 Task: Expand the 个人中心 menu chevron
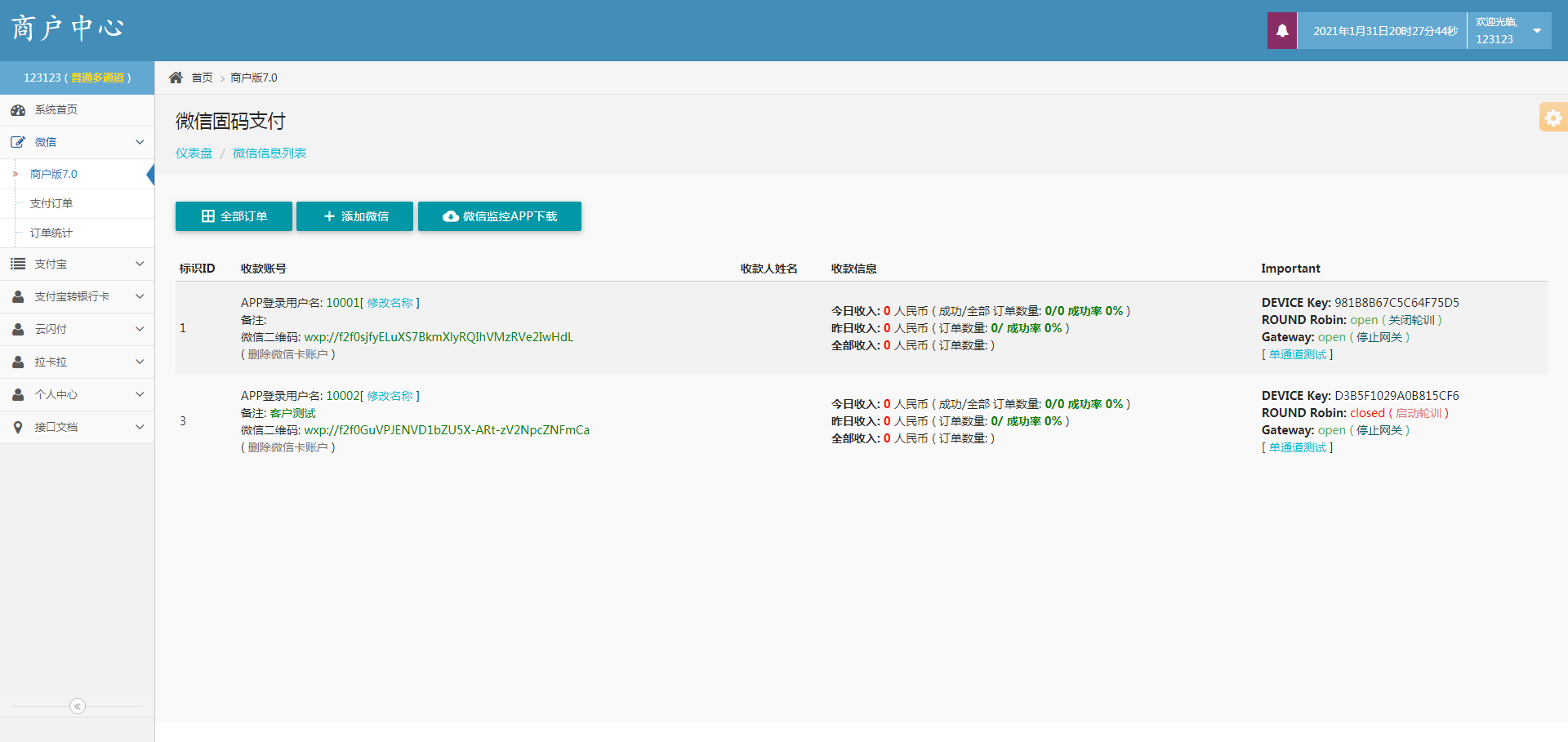point(140,394)
